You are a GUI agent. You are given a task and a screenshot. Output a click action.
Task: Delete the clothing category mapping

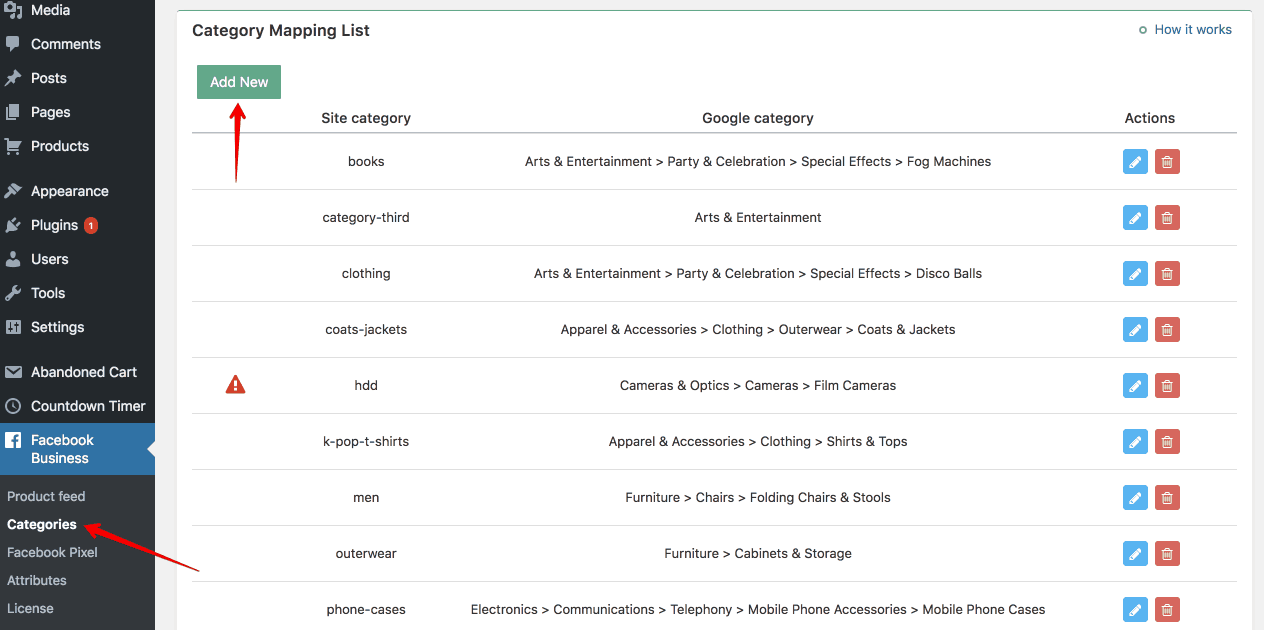1167,273
